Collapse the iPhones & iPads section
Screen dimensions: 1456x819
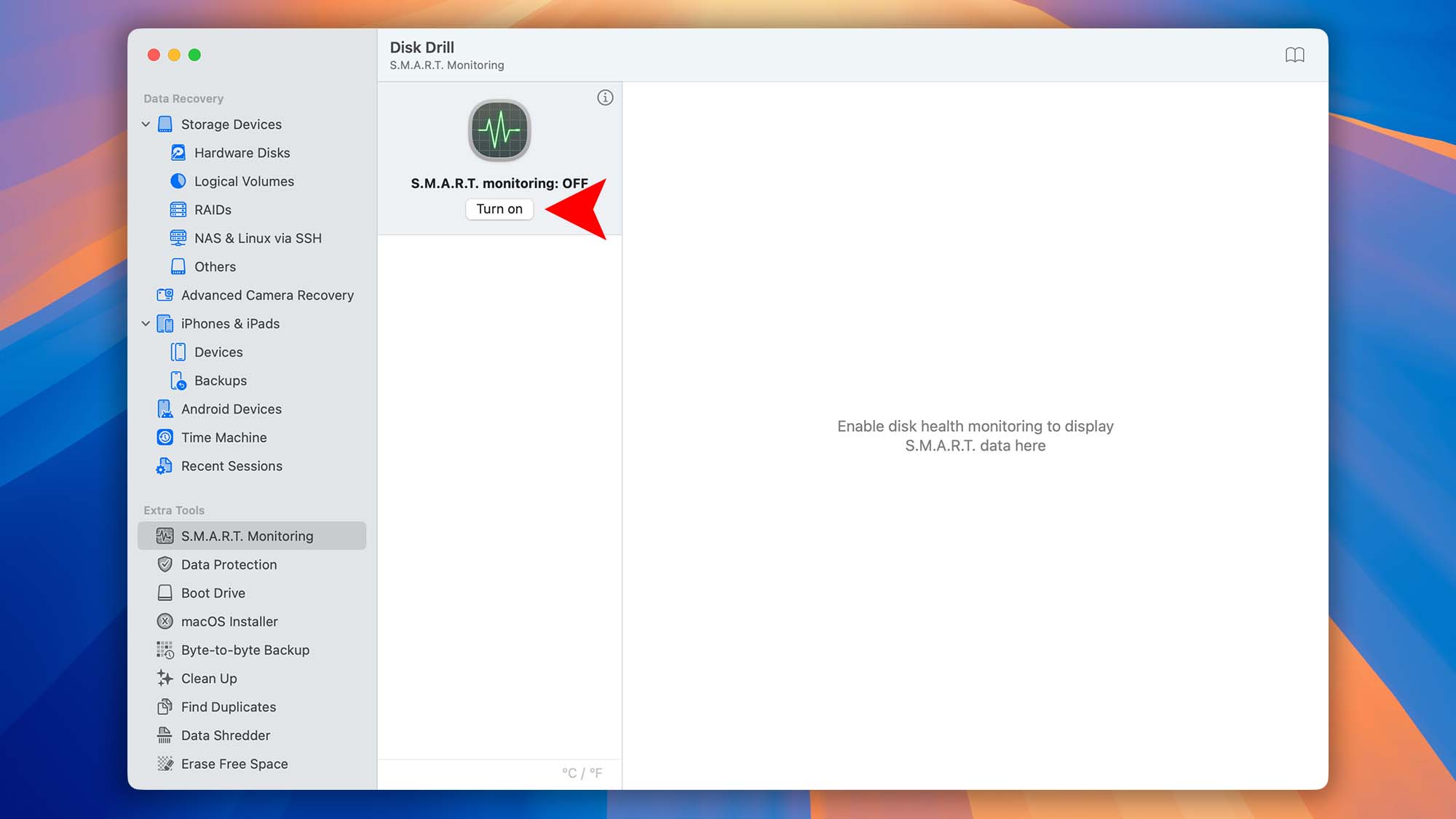click(x=146, y=323)
